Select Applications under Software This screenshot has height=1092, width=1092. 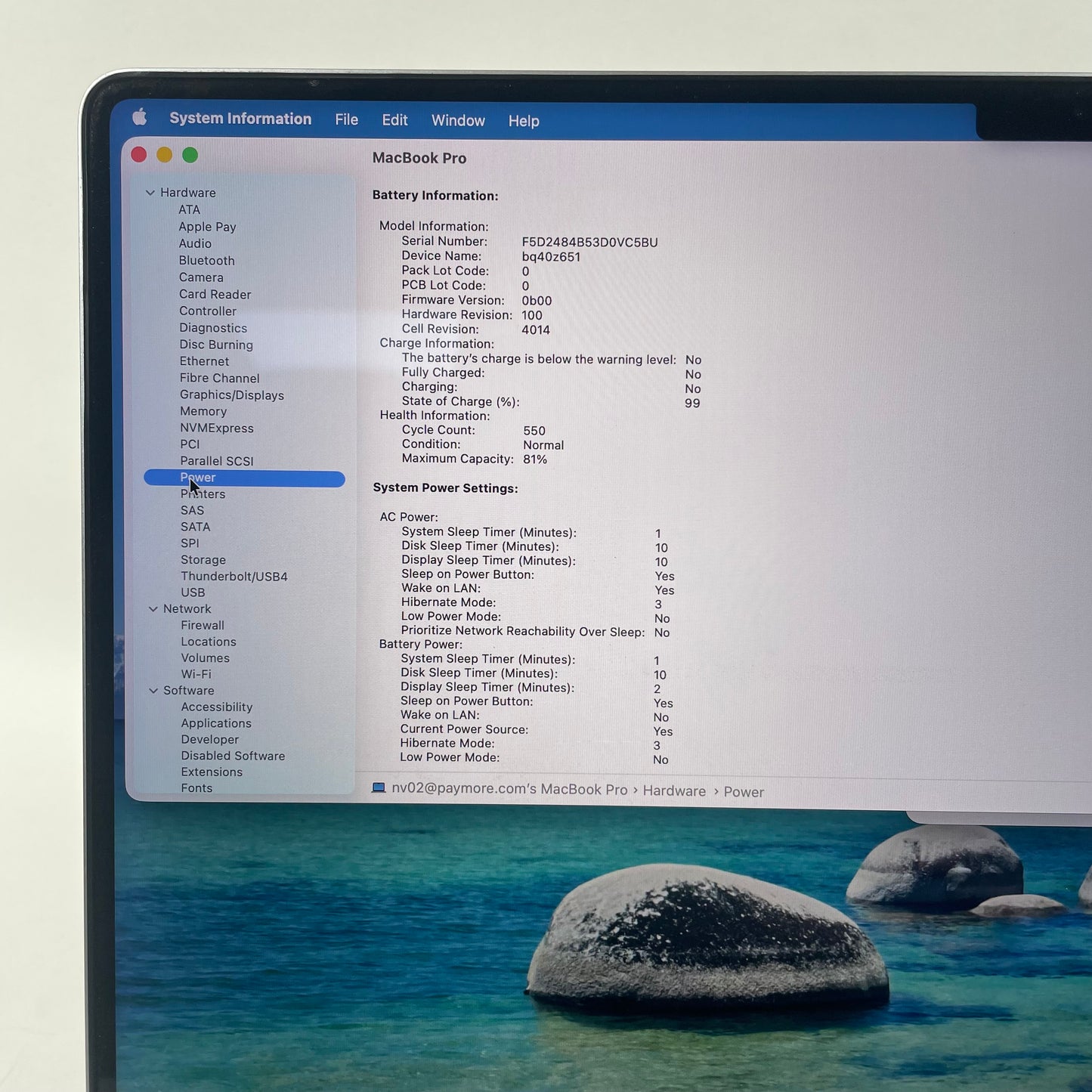[216, 723]
